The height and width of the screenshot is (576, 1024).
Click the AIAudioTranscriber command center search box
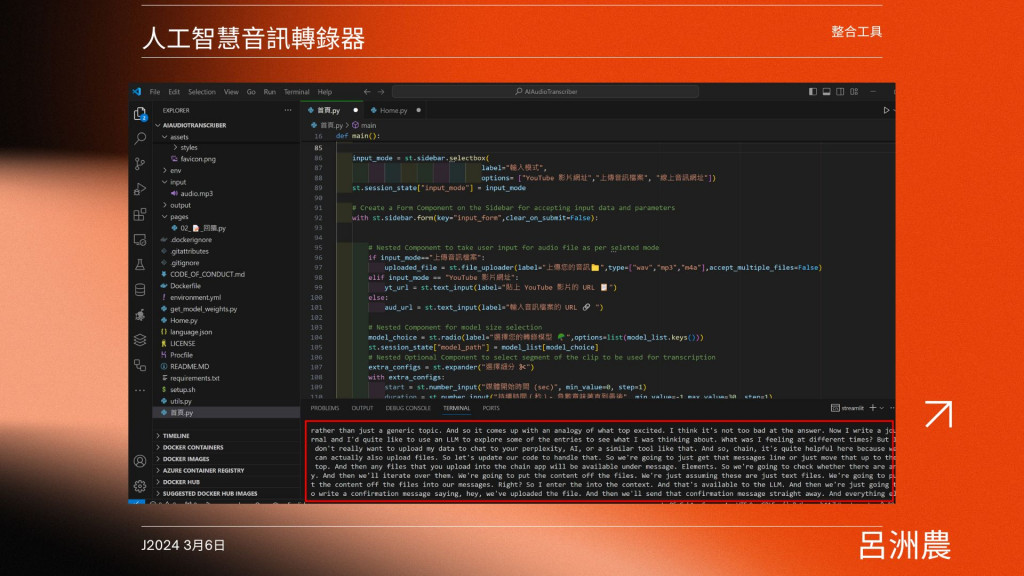click(x=545, y=92)
